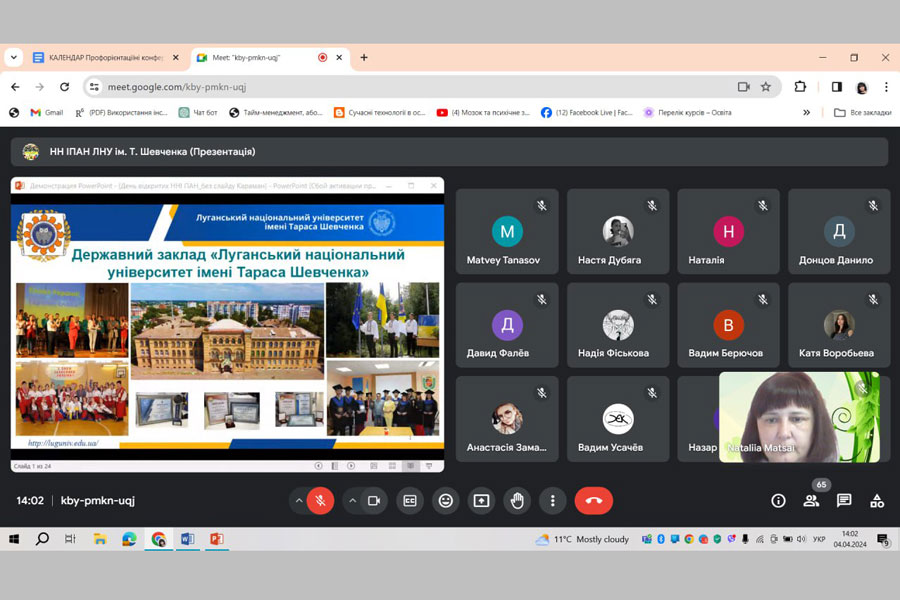Open File Explorer from the taskbar
Screen dimensions: 900x600
[x=100, y=539]
